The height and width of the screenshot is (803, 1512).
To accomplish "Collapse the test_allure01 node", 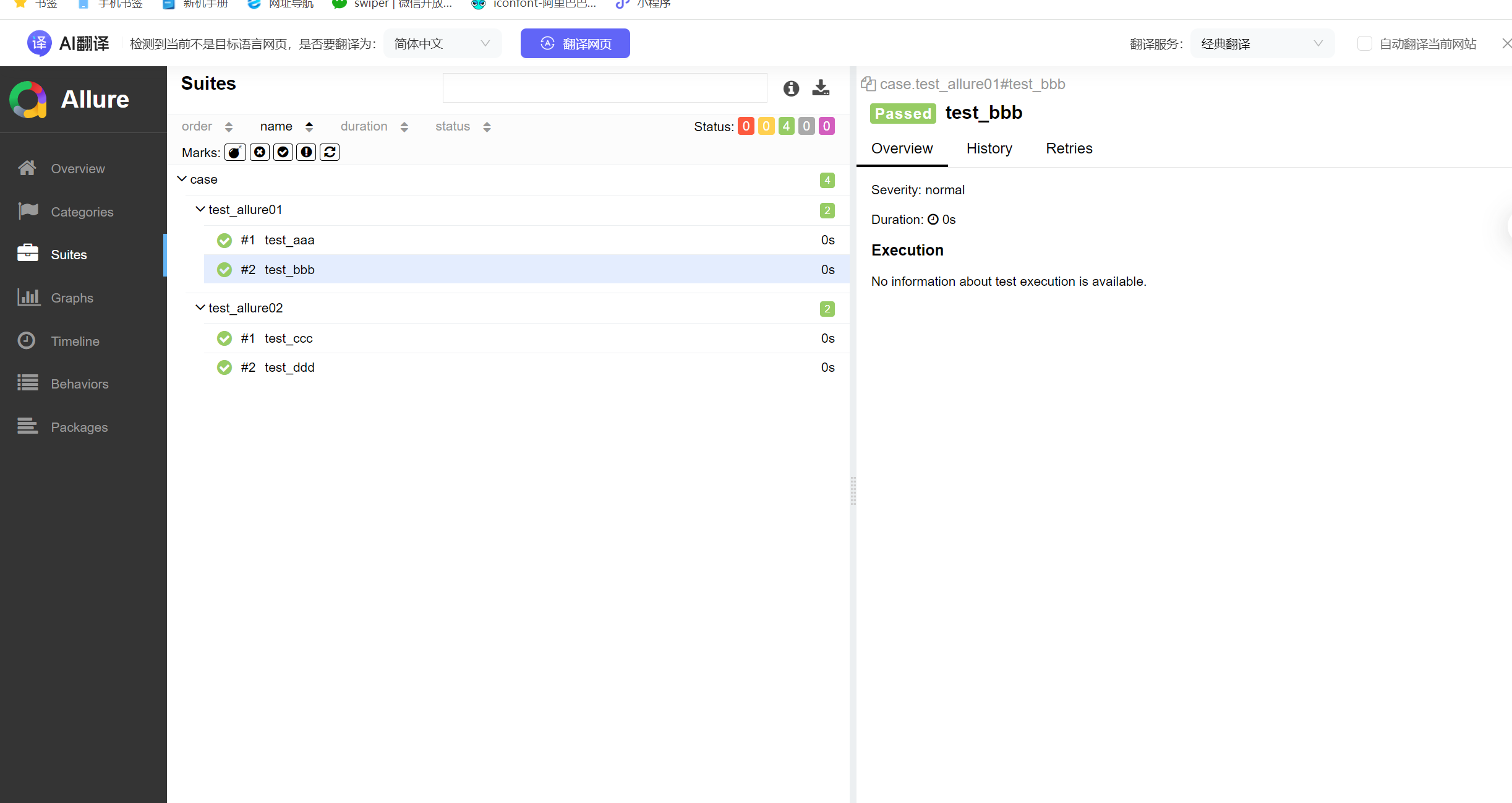I will [x=200, y=210].
